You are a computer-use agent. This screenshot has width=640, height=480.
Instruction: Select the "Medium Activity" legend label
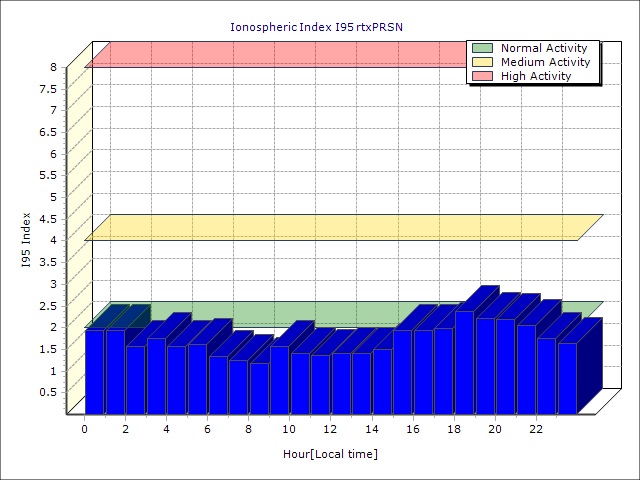click(x=545, y=62)
